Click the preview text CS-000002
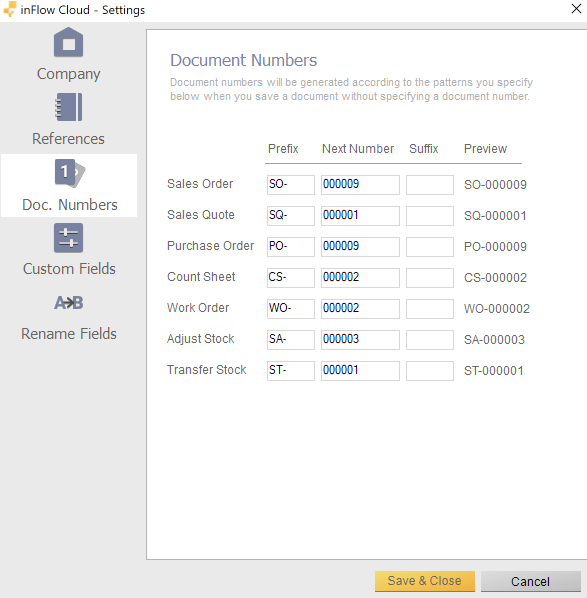Viewport: 587px width, 598px height. point(495,278)
